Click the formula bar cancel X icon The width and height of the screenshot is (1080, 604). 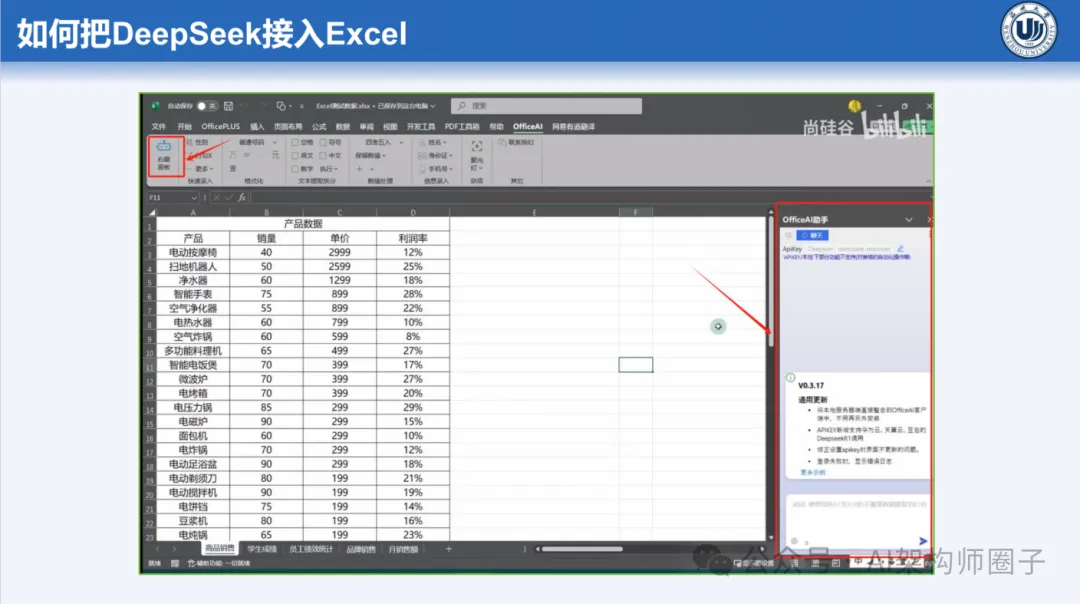[216, 198]
